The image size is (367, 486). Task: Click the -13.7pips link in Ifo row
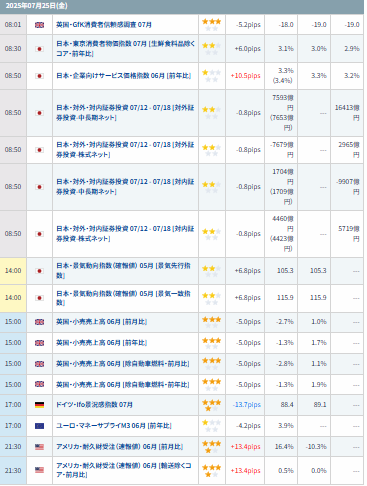[247, 405]
